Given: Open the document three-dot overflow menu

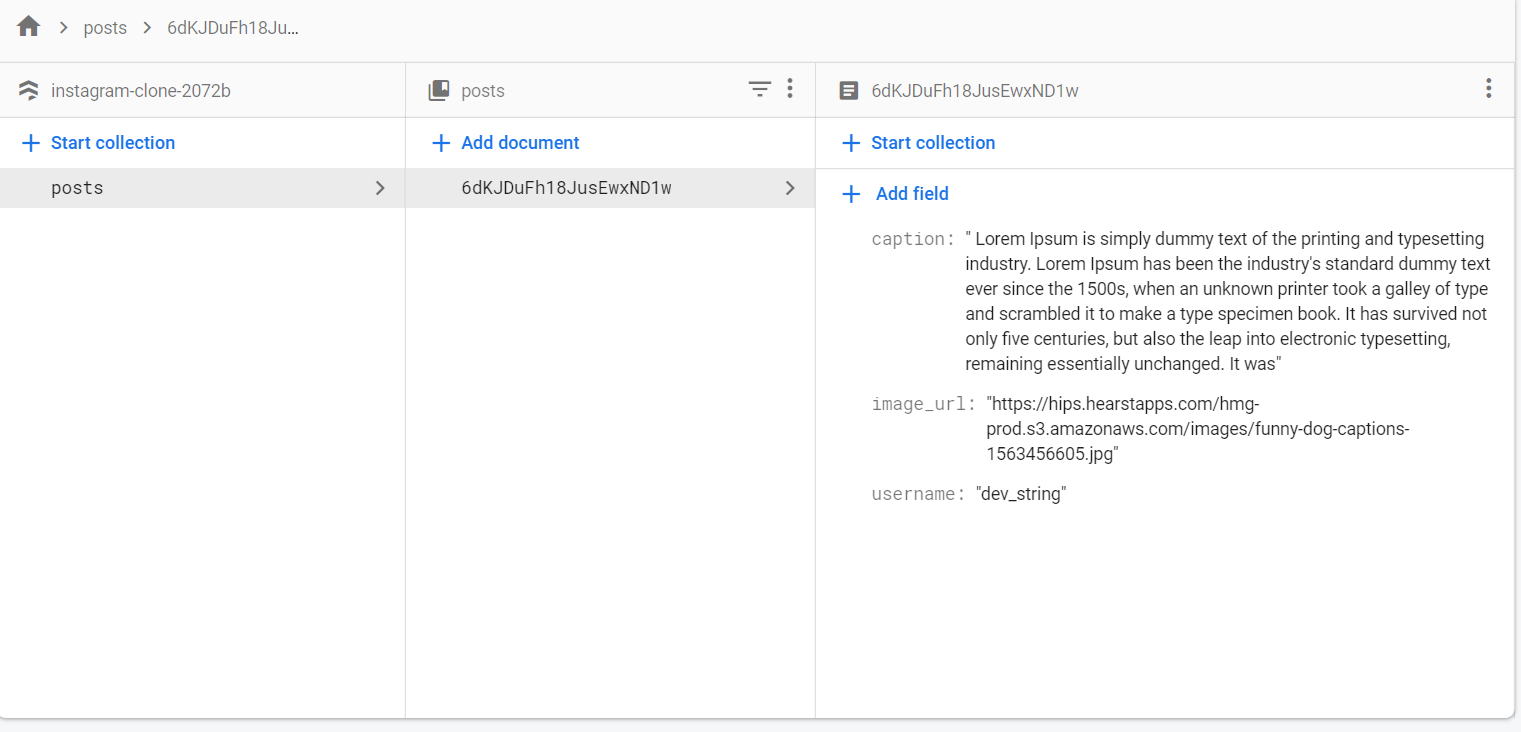Looking at the screenshot, I should tap(1489, 89).
